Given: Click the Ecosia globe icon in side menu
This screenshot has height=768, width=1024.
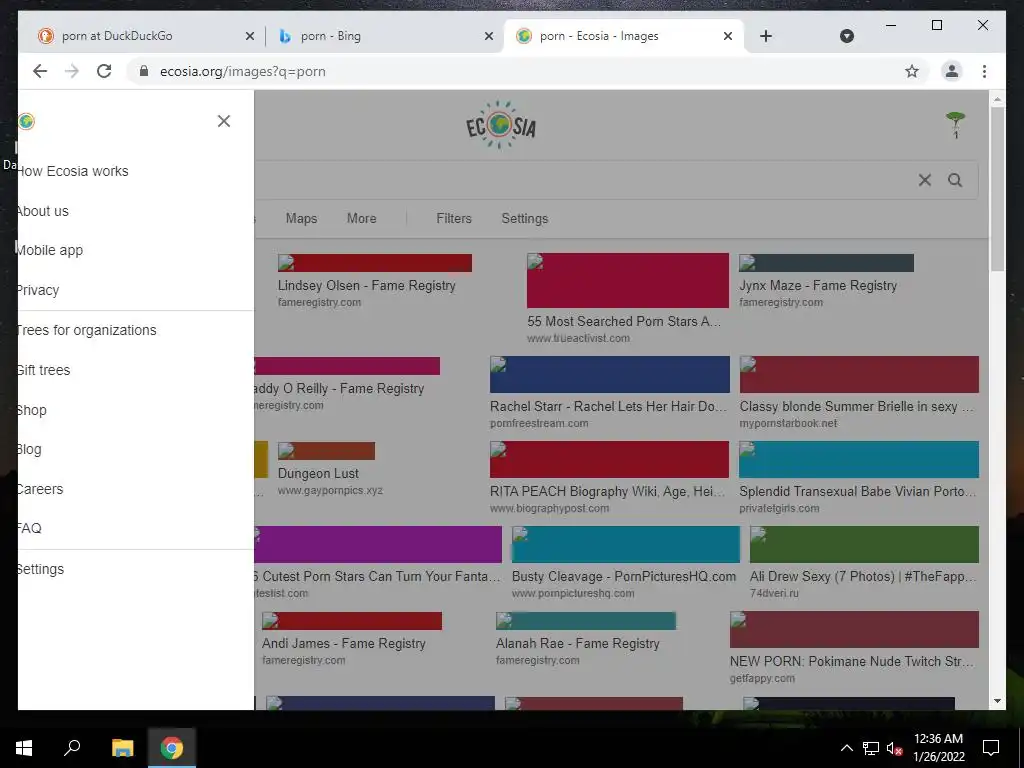Looking at the screenshot, I should (26, 121).
